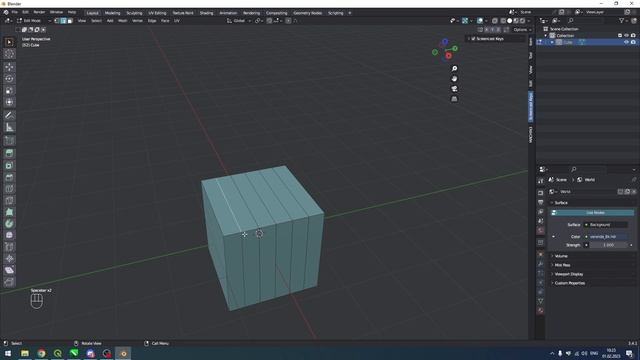The image size is (640, 360).
Task: Open the Edge menu in viewport header
Action: pos(152,21)
